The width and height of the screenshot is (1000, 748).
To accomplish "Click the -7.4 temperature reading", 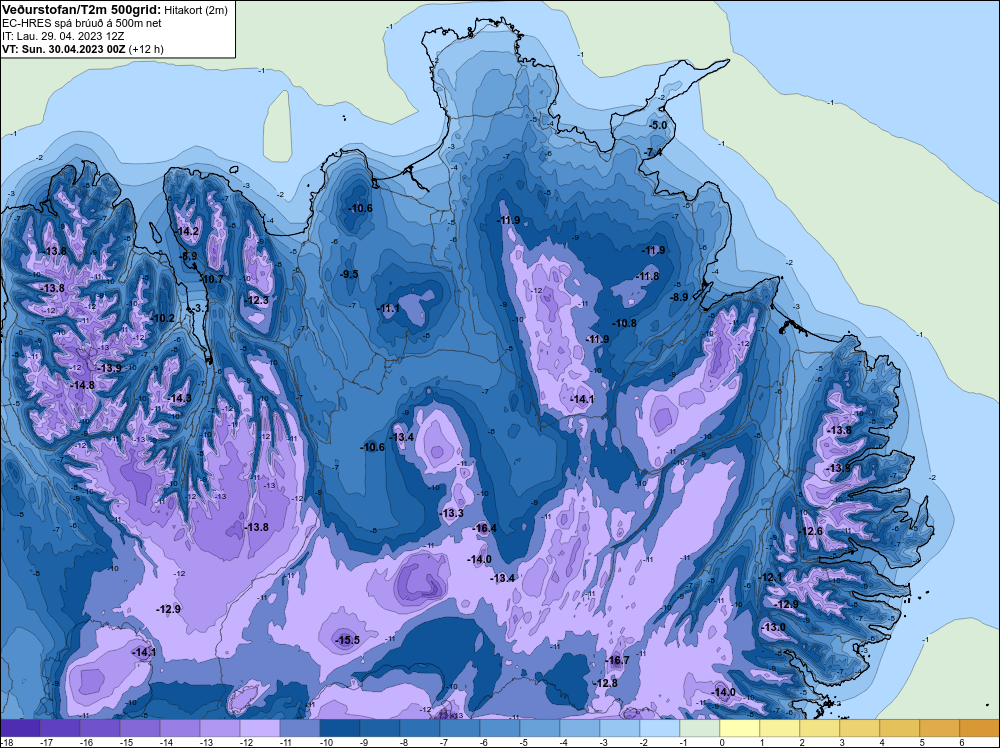I will [x=653, y=153].
